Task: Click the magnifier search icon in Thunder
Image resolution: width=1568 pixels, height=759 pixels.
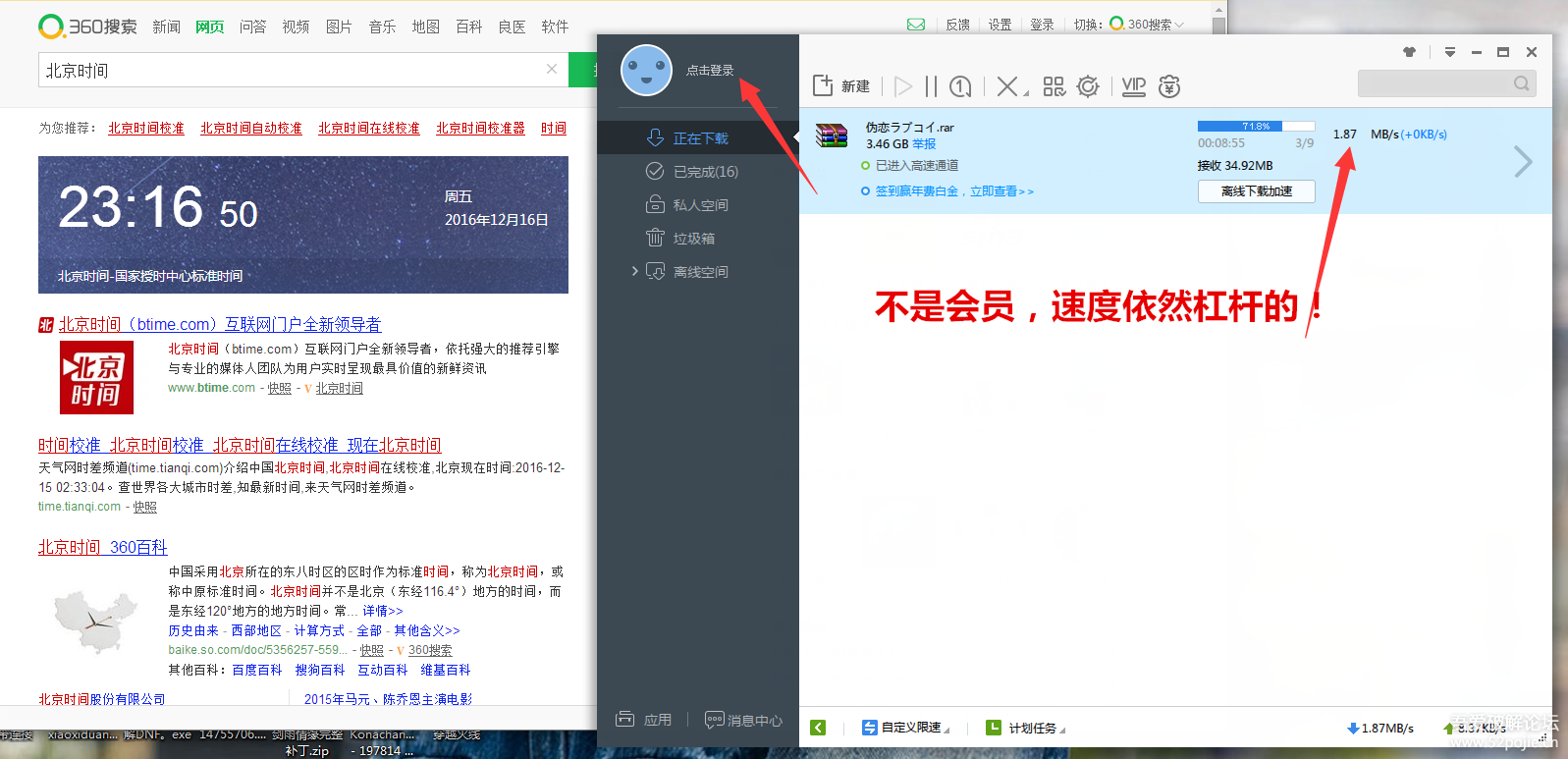Action: 1522,83
